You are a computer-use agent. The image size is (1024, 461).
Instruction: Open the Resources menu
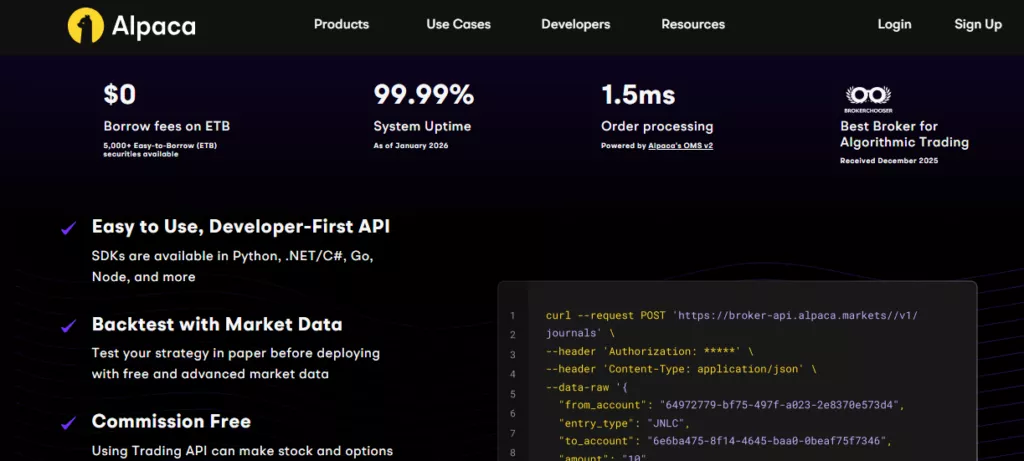(693, 25)
